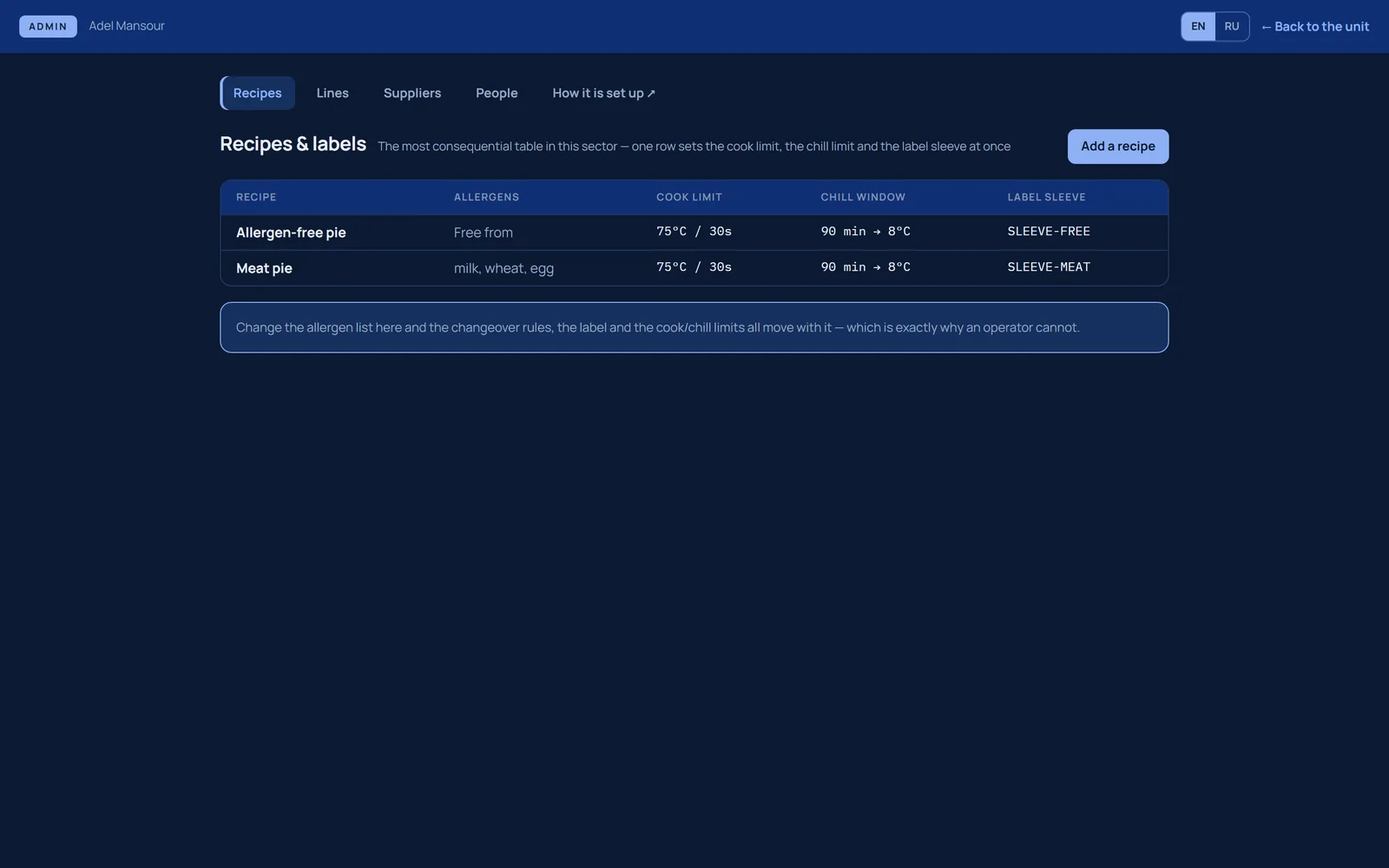Switch to the Suppliers tab

pyautogui.click(x=412, y=93)
